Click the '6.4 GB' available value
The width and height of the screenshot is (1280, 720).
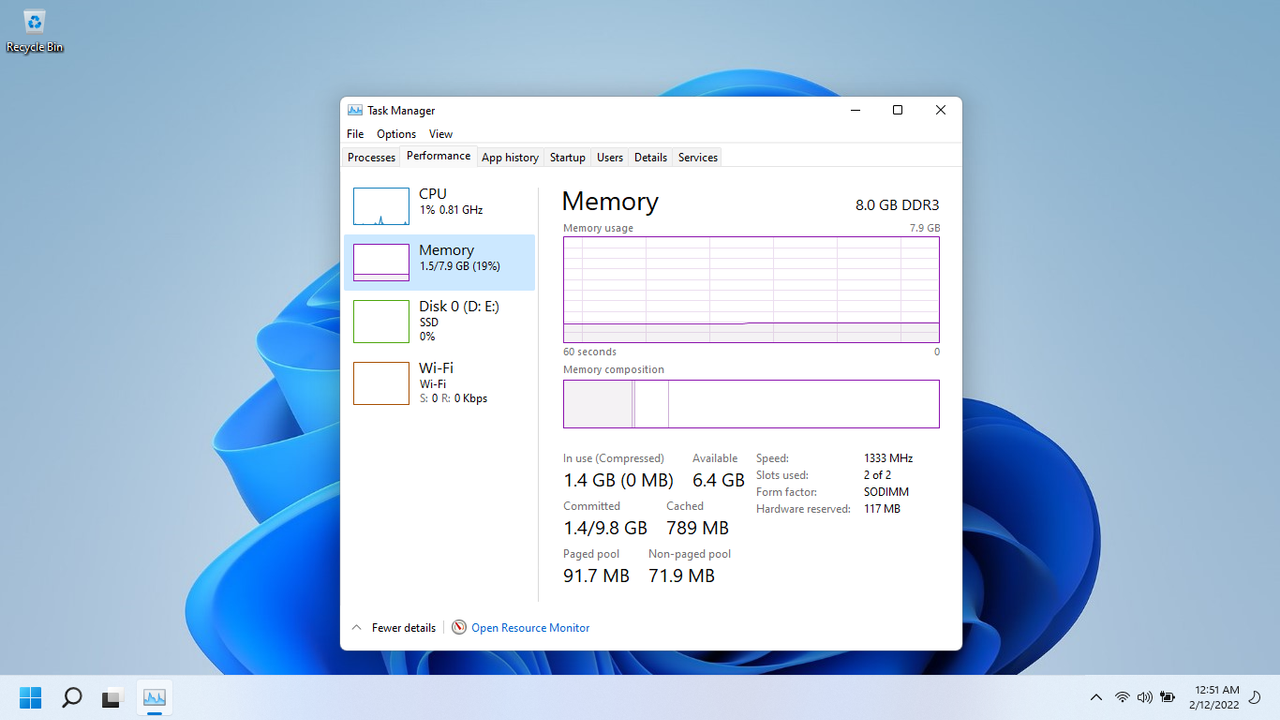pos(719,480)
